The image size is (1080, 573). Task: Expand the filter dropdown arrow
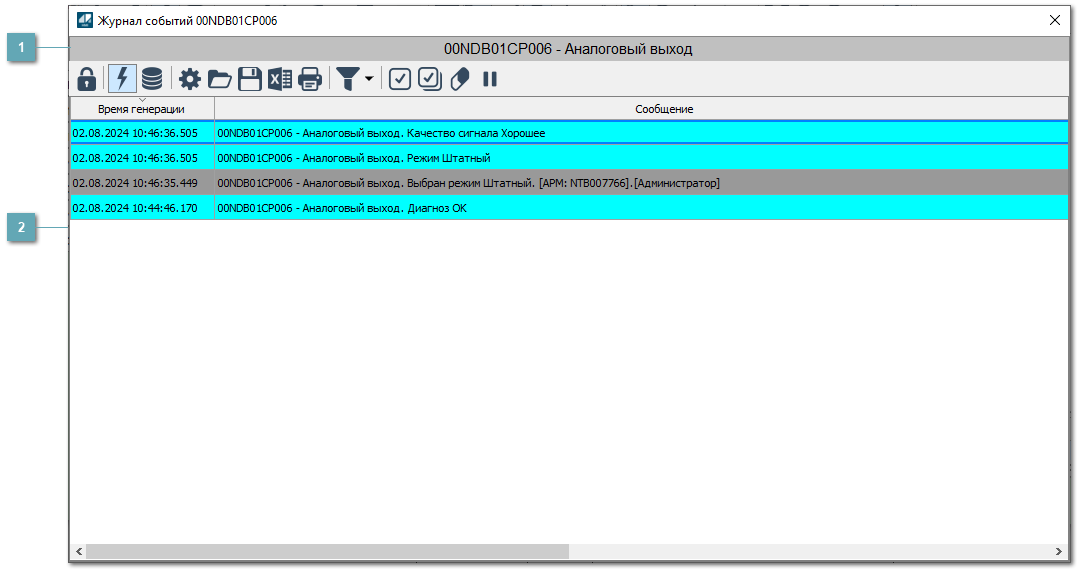coord(369,79)
